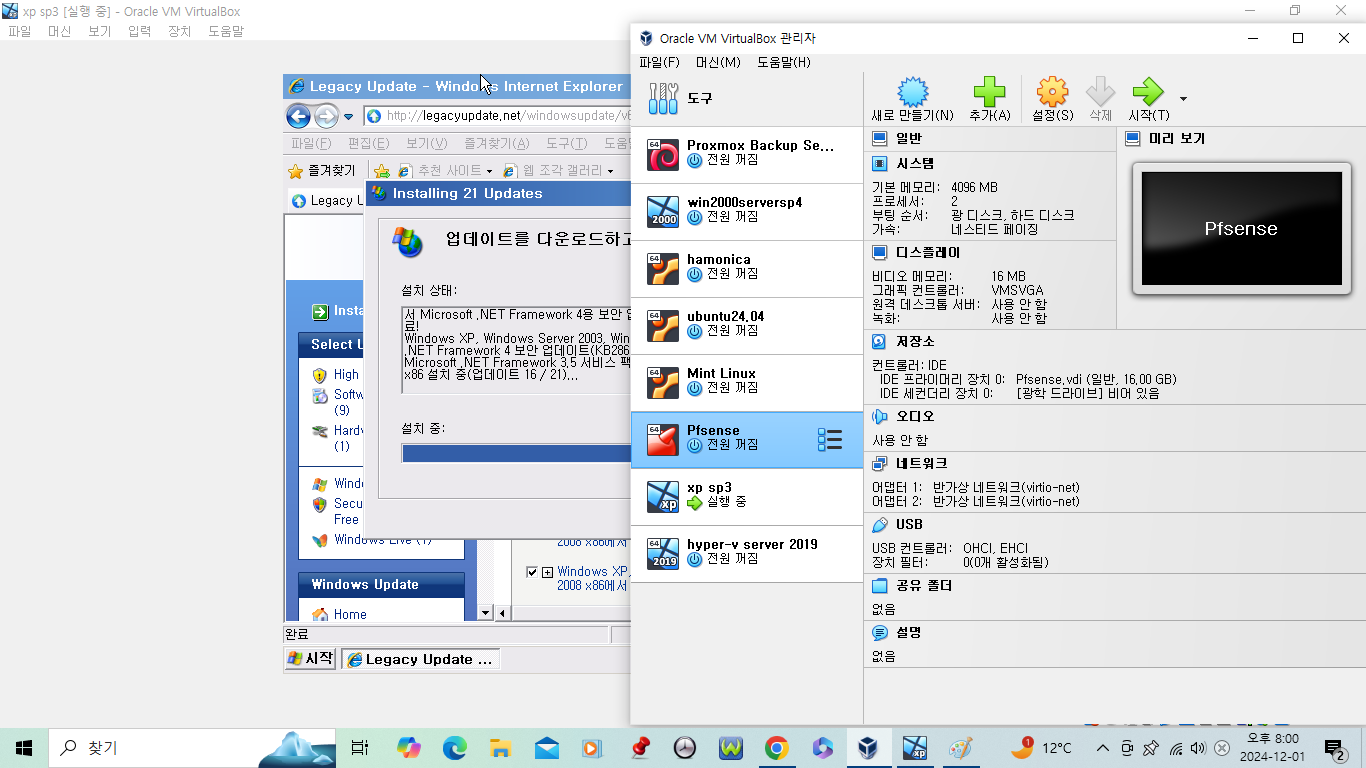Viewport: 1366px width, 768px height.
Task: Click the legacyupdate.net address bar
Action: 497,116
